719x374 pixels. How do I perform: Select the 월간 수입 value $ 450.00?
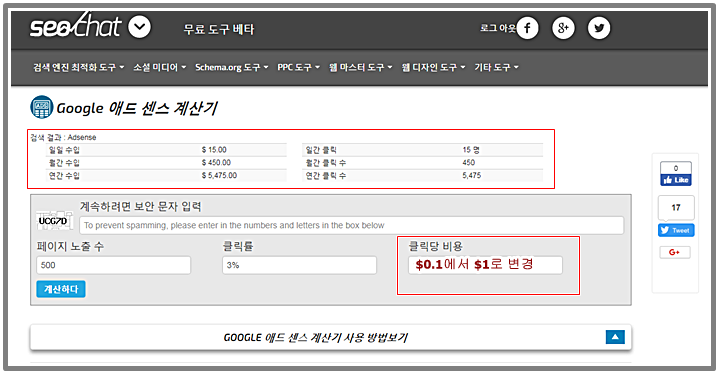[x=216, y=163]
